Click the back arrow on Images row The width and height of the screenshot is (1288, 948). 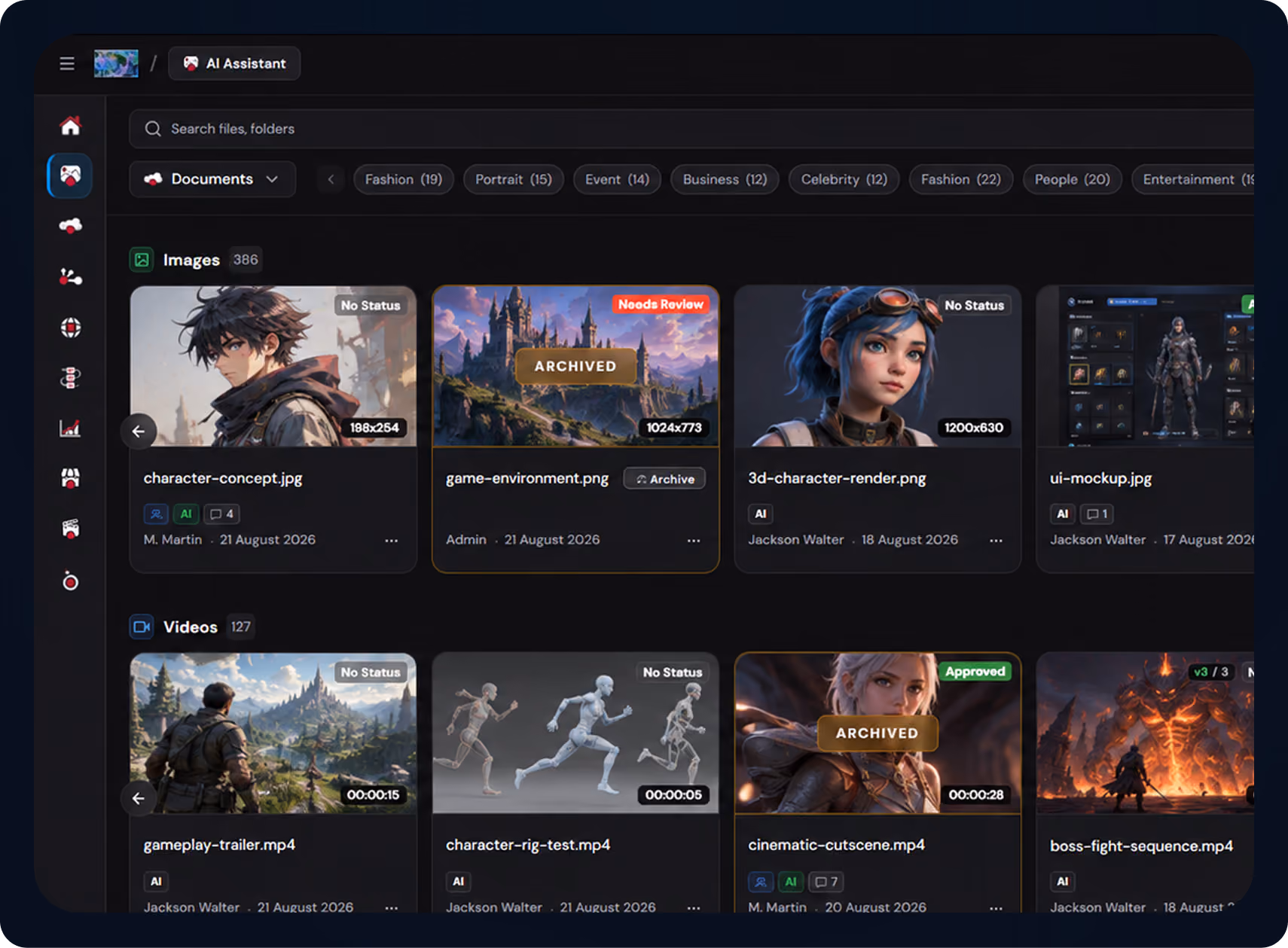(139, 431)
